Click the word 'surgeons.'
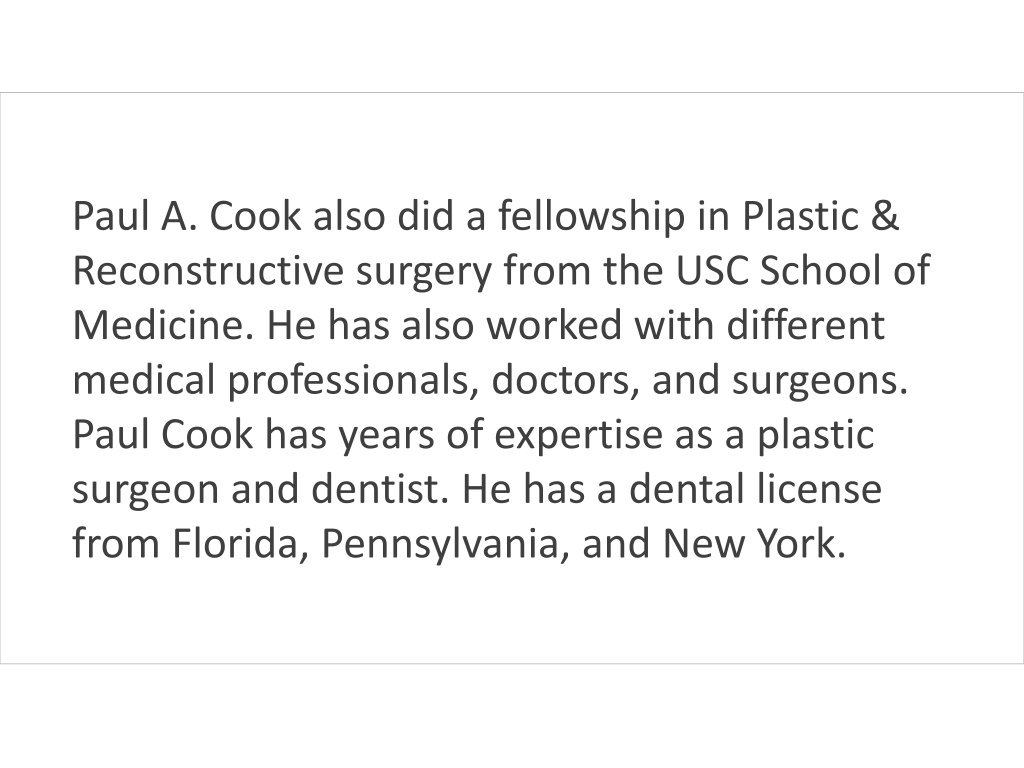 click(820, 382)
